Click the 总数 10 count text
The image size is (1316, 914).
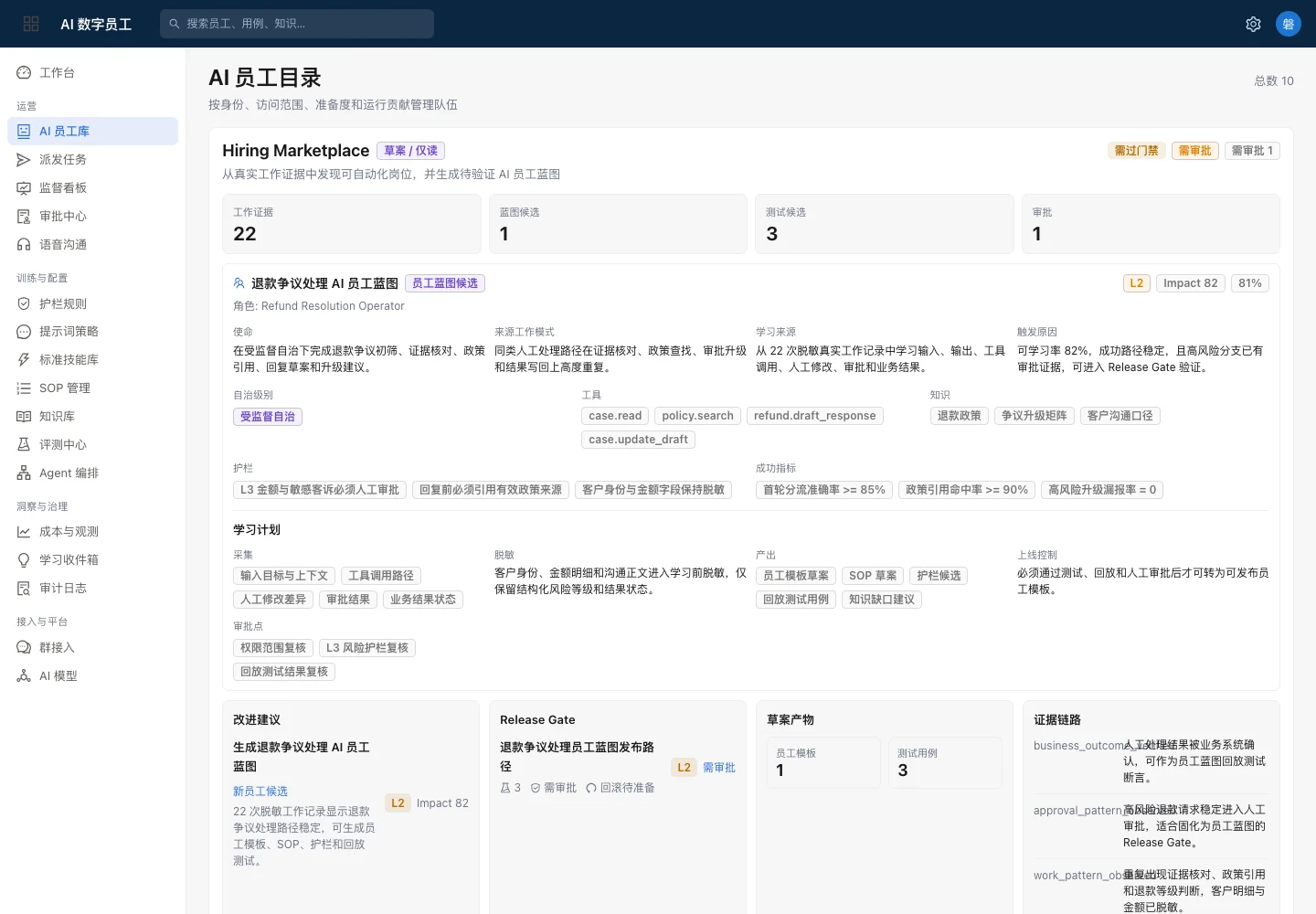click(1274, 80)
